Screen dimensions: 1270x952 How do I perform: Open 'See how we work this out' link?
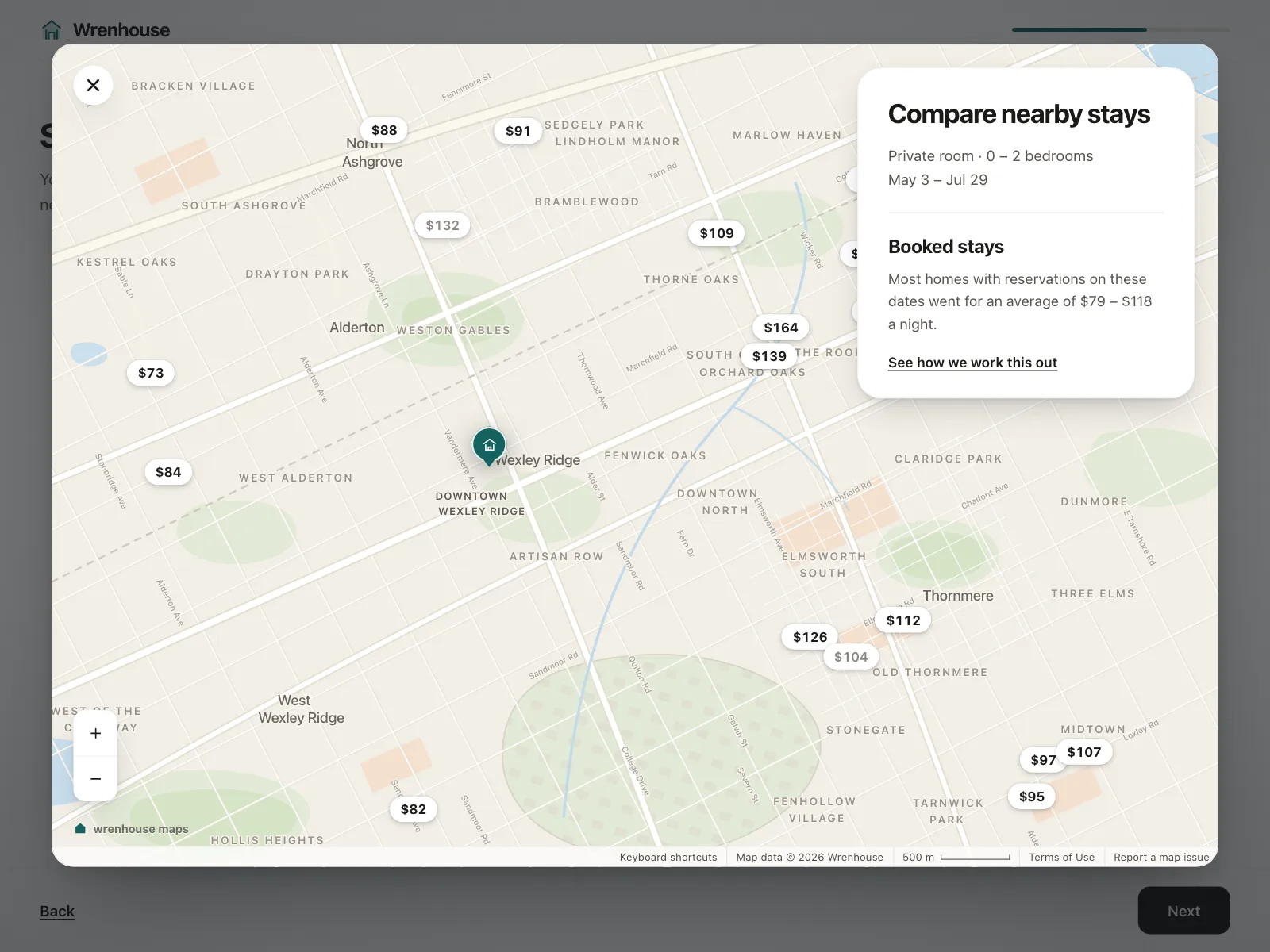(x=972, y=363)
